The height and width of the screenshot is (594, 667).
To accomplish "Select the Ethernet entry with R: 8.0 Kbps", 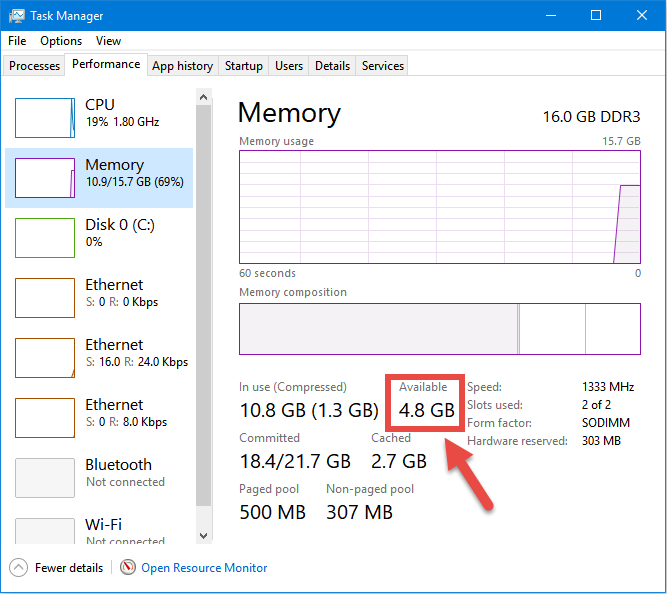I will point(99,418).
